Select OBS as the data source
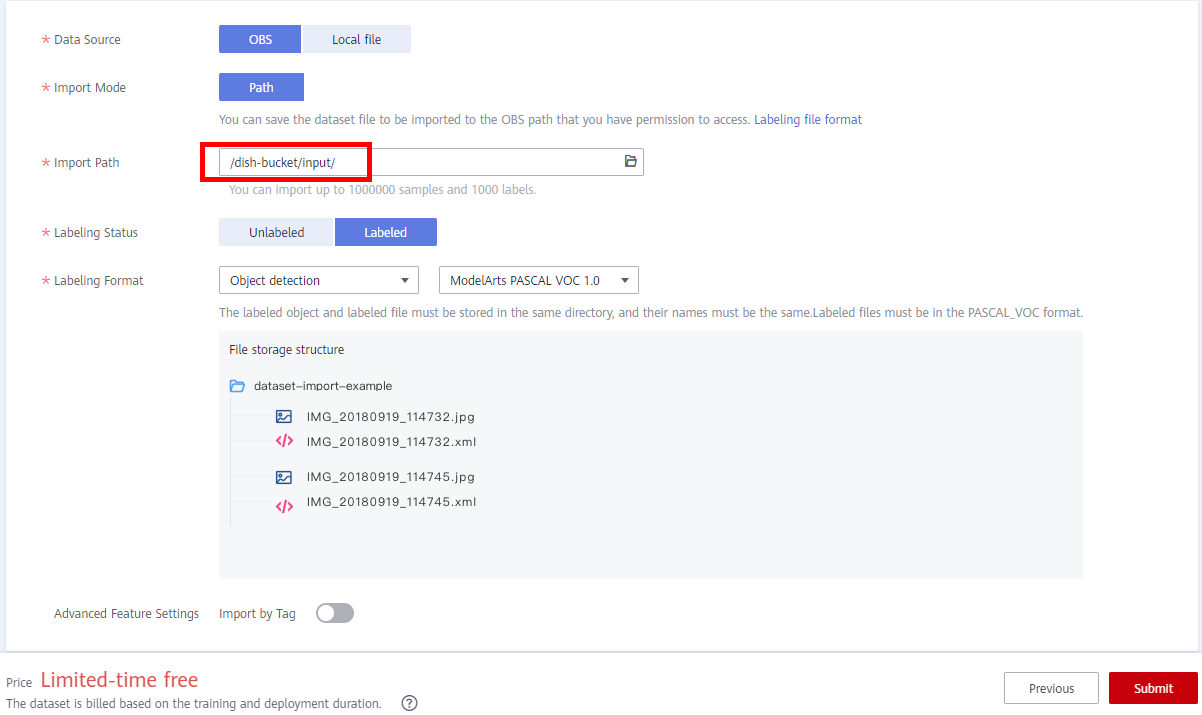1202x715 pixels. [260, 40]
